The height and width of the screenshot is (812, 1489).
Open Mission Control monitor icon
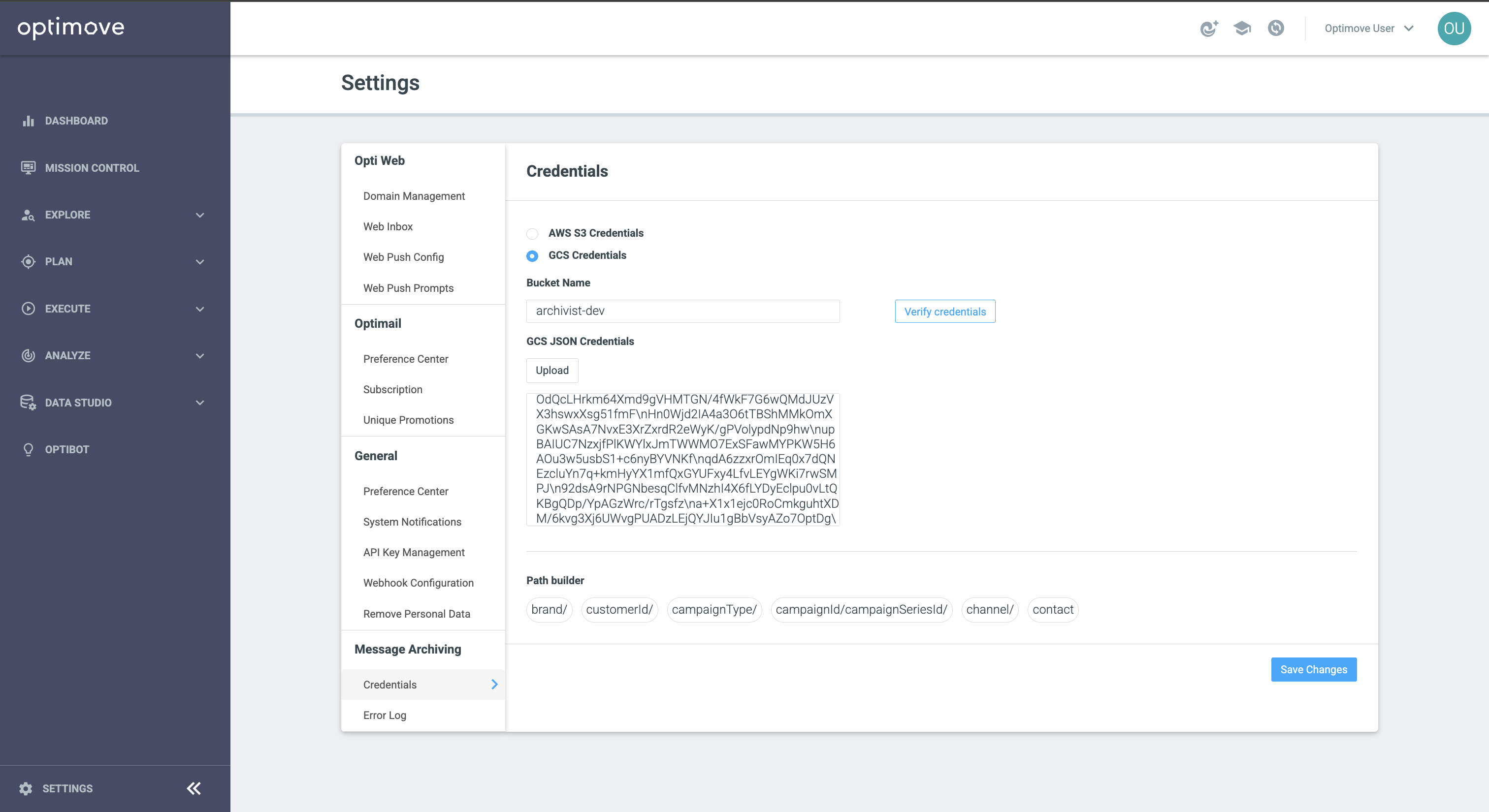coord(28,167)
